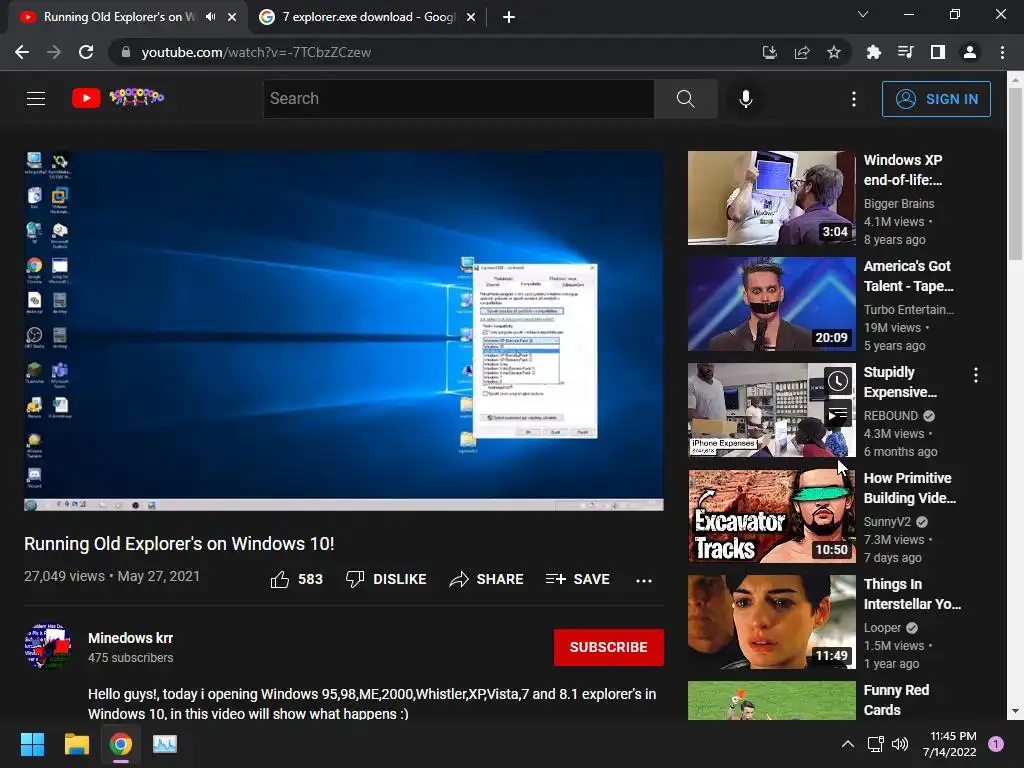The height and width of the screenshot is (768, 1024).
Task: Click the search magnifier button
Action: (686, 99)
